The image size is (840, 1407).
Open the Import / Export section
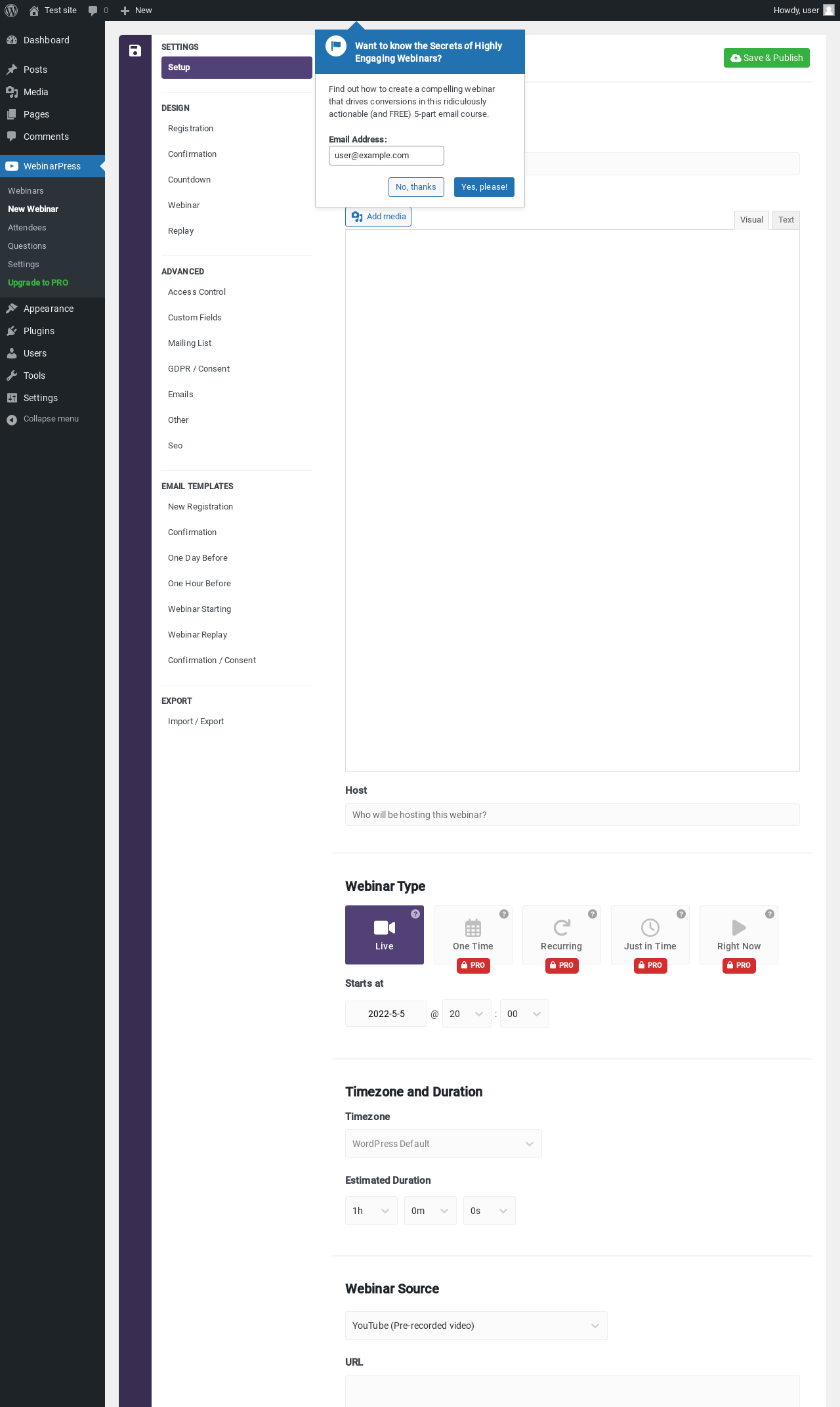(x=237, y=722)
